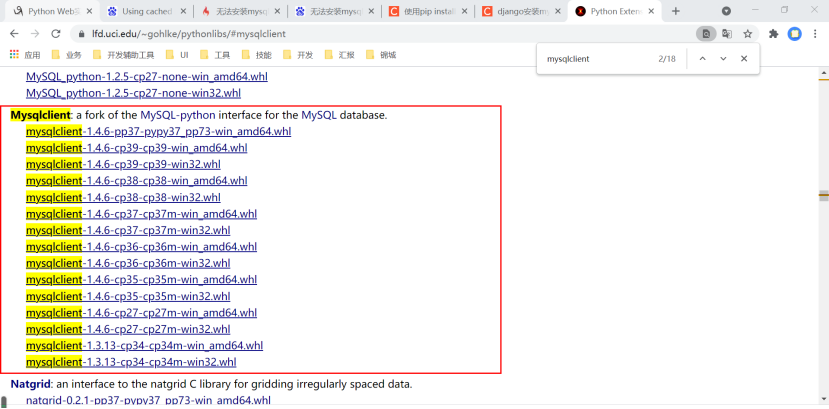
Task: Download mysqlclient-1.4.6-cp39-cp39-win_amd64.whl
Action: point(136,147)
